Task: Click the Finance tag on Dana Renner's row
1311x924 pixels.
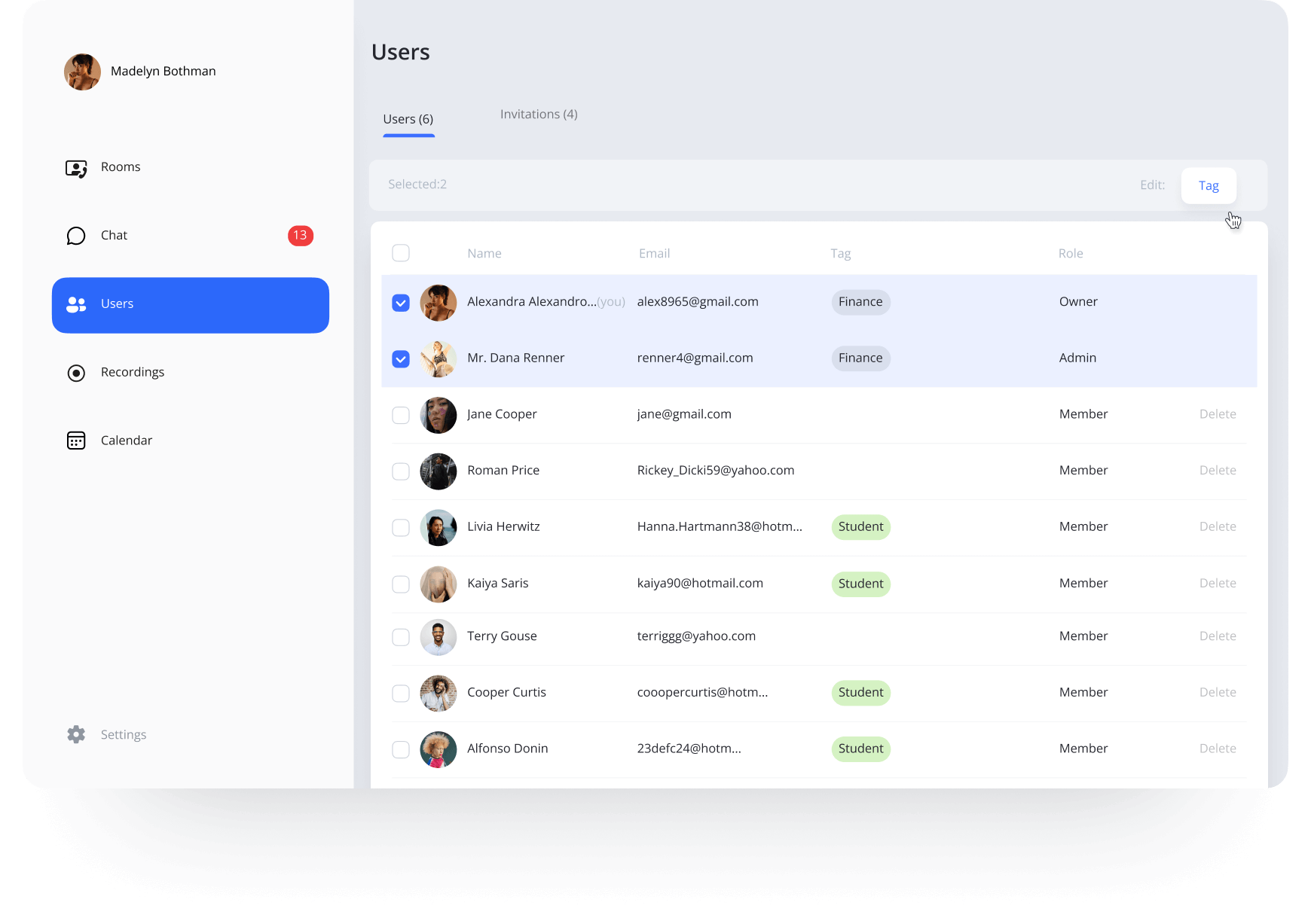Action: [860, 358]
